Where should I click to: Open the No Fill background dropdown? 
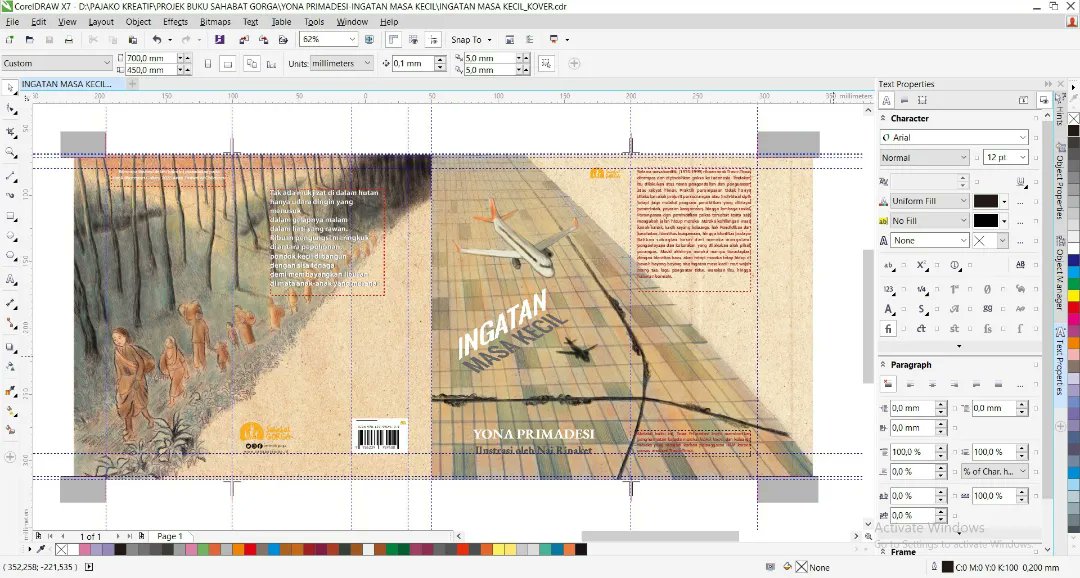[963, 221]
